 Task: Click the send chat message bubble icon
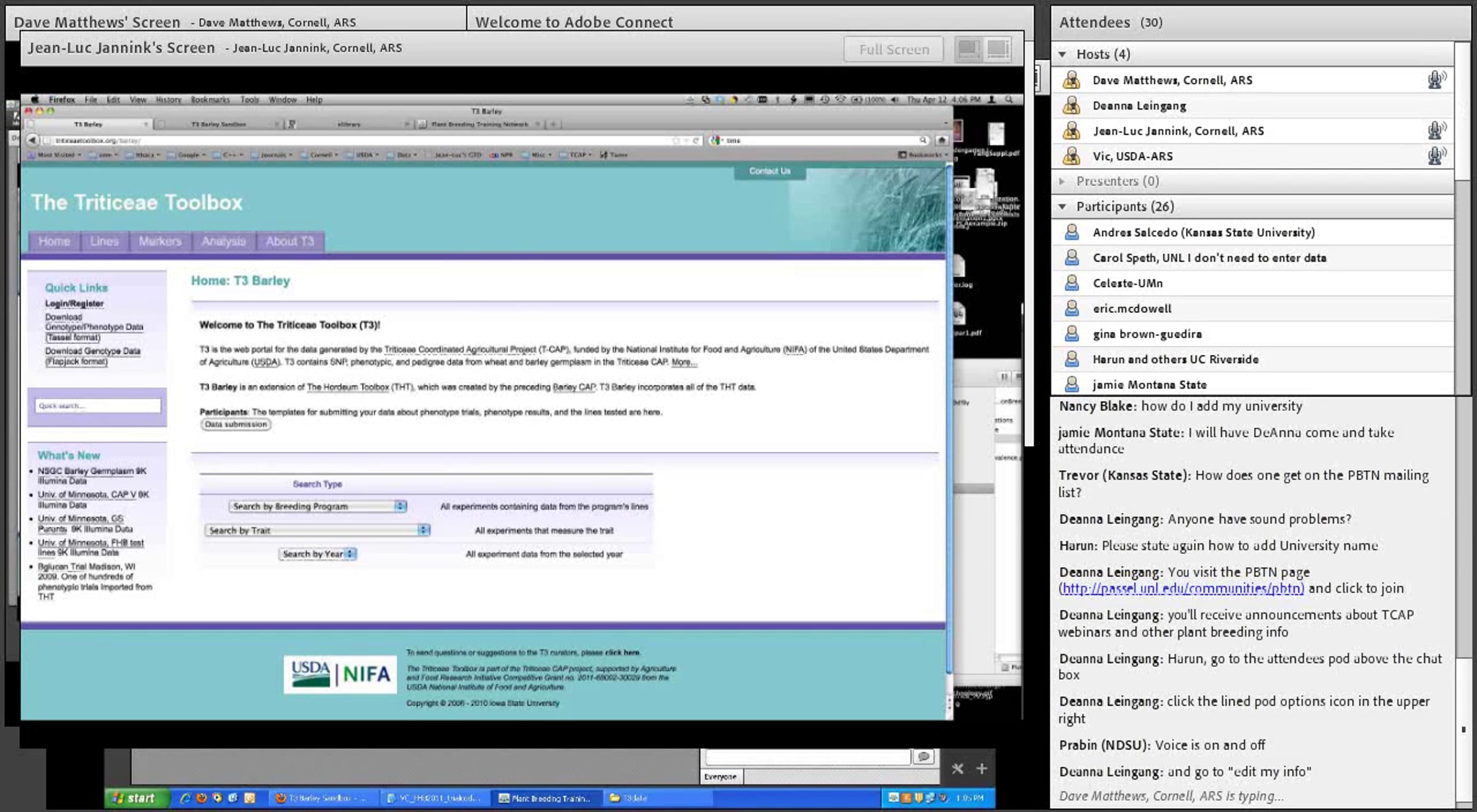[924, 757]
